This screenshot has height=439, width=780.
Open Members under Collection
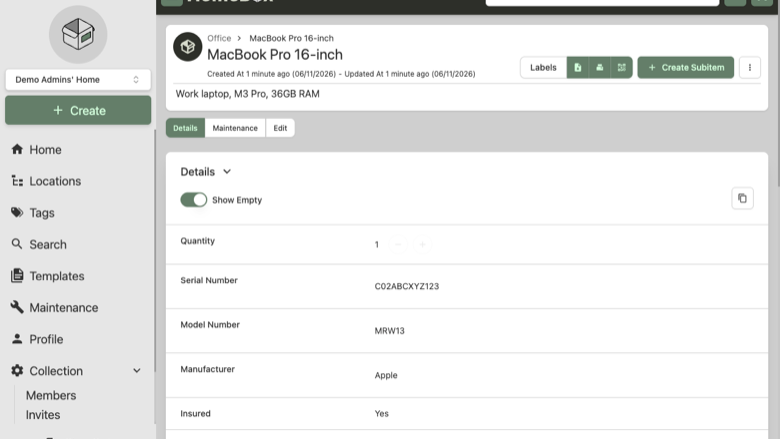pos(51,395)
